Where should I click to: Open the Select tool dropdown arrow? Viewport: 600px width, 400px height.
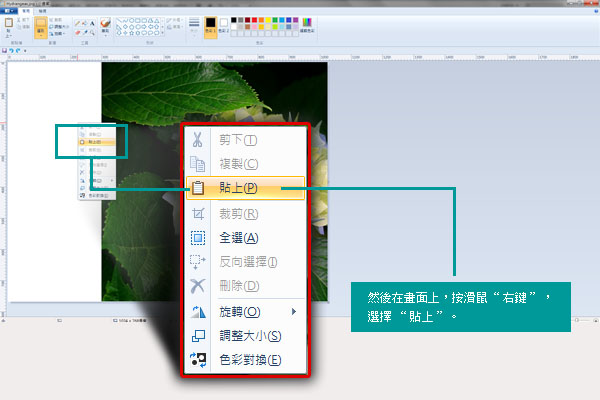(x=41, y=34)
